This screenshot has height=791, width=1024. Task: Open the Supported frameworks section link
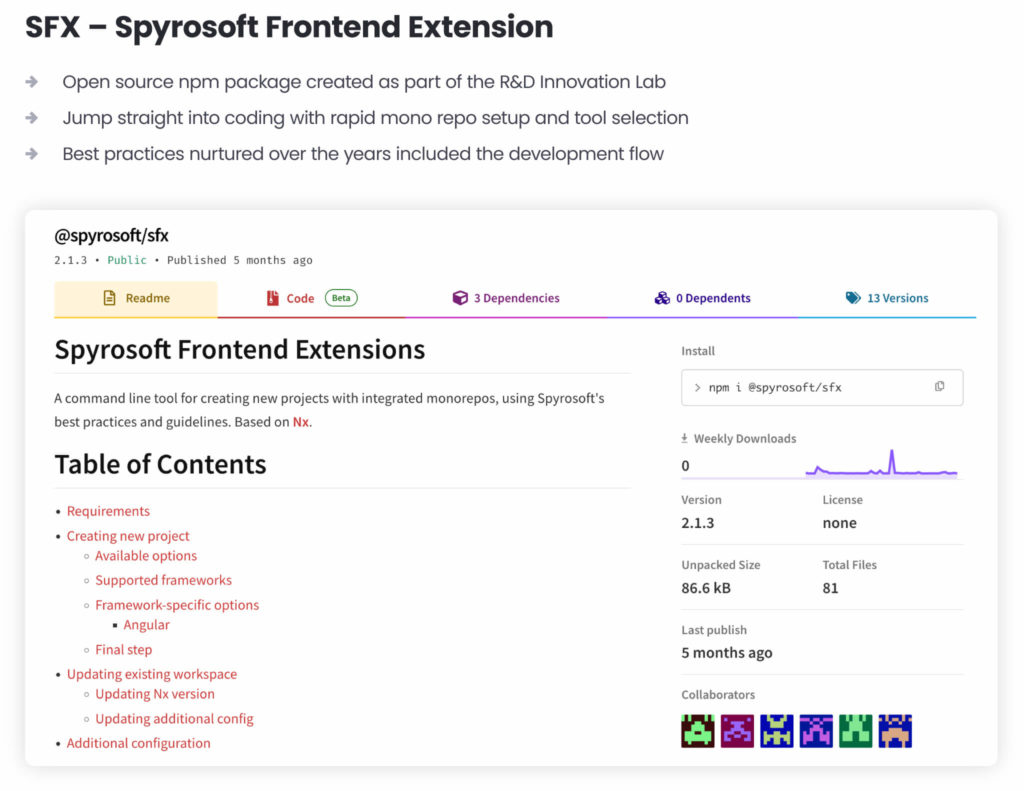163,580
